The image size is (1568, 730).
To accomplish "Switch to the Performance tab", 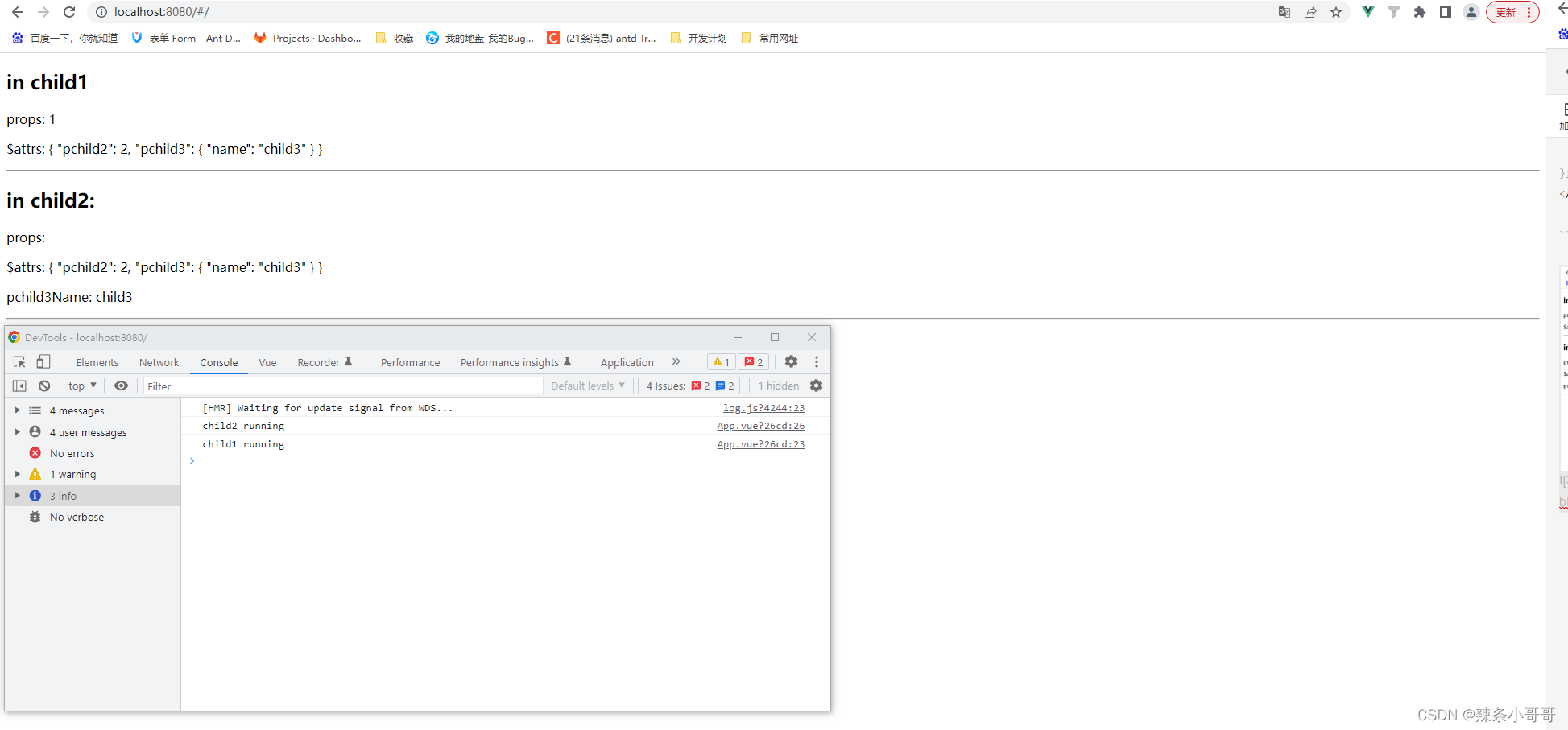I will coord(410,362).
